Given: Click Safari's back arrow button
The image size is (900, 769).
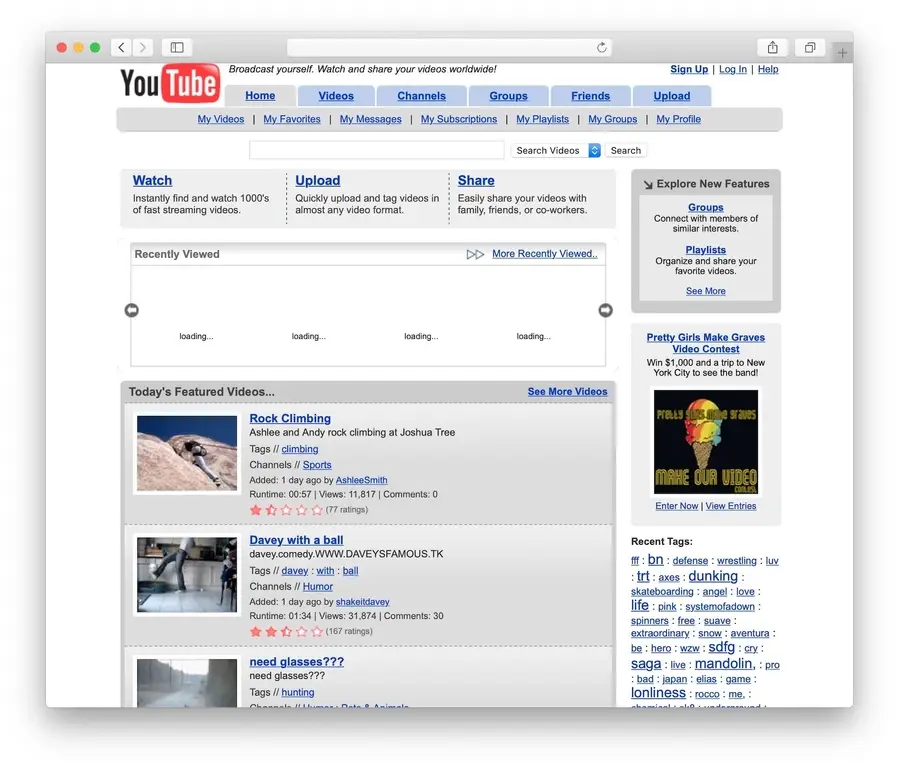Looking at the screenshot, I should (x=122, y=47).
